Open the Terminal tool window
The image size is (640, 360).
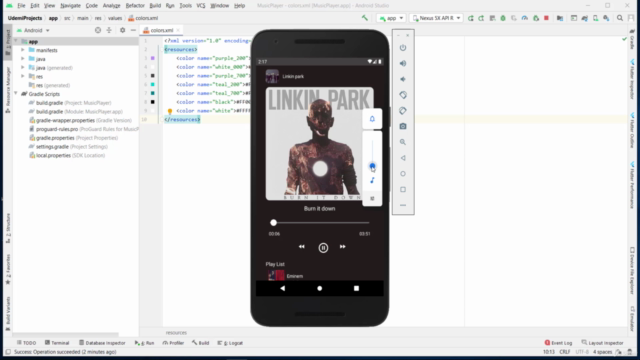coord(57,343)
